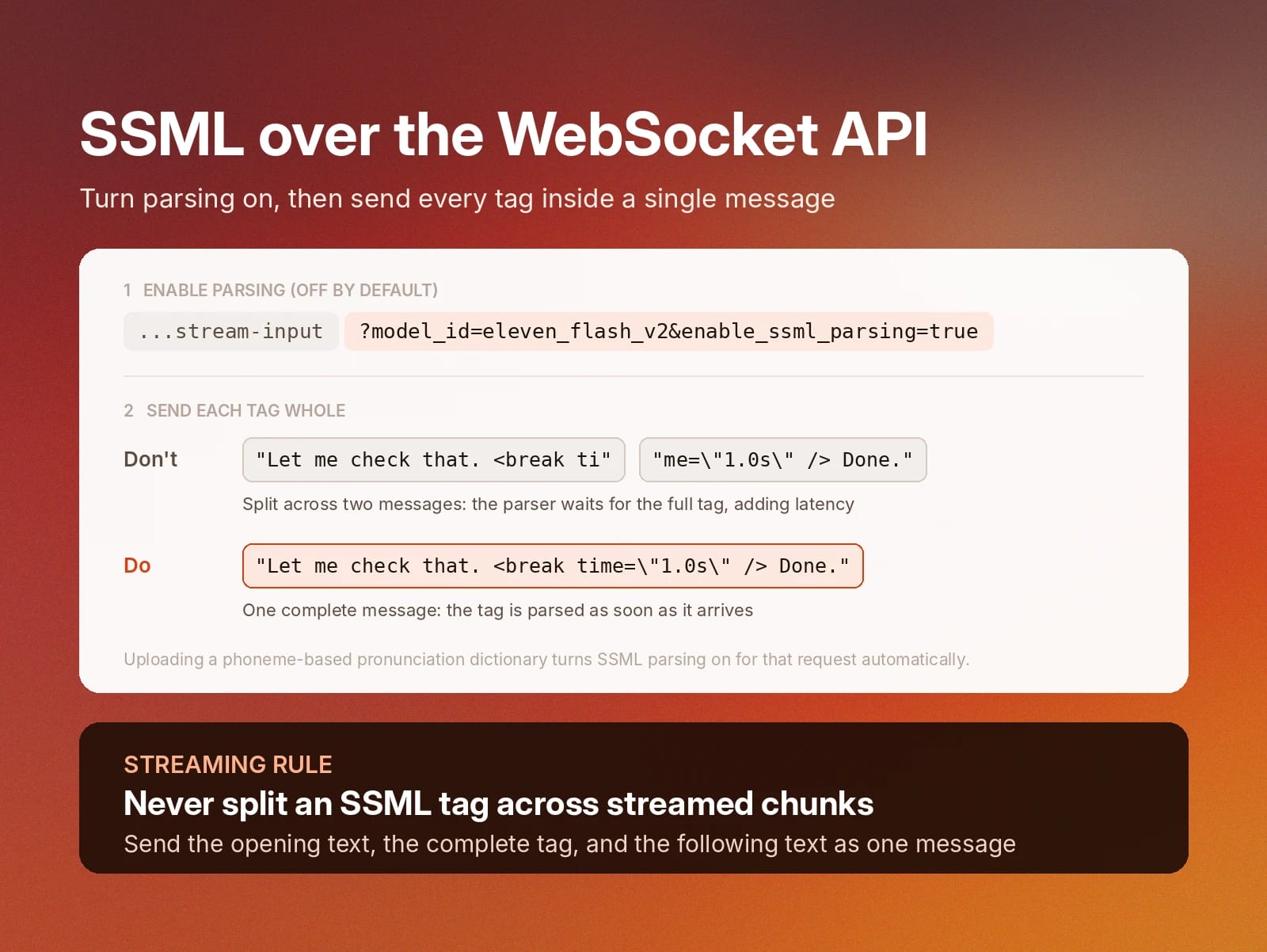Click the 'SSML over the WebSocket API' heading

click(504, 134)
